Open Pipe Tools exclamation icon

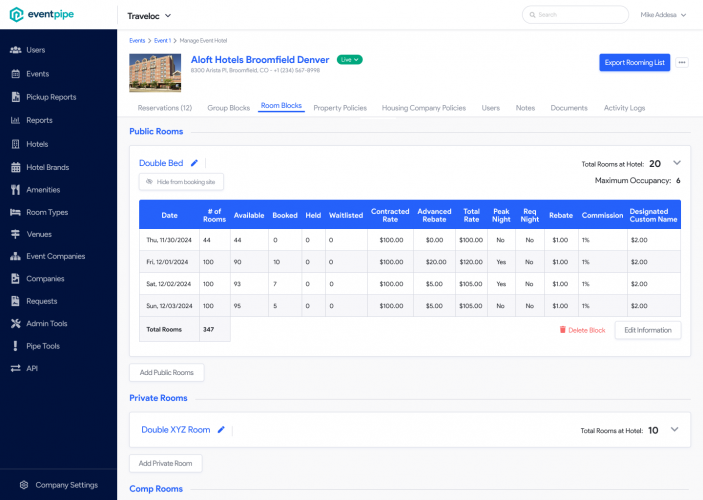pyautogui.click(x=16, y=346)
